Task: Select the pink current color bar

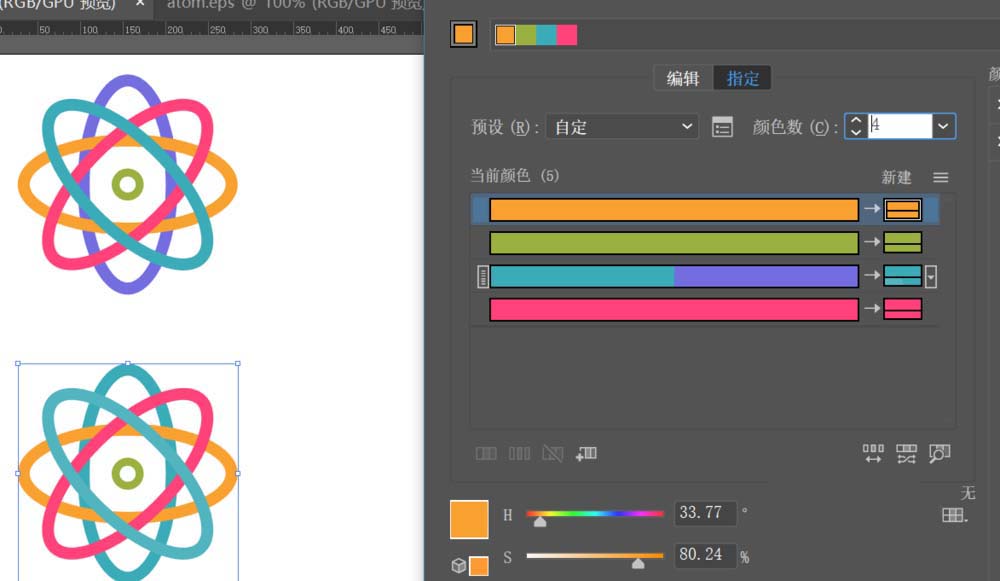Action: click(673, 309)
